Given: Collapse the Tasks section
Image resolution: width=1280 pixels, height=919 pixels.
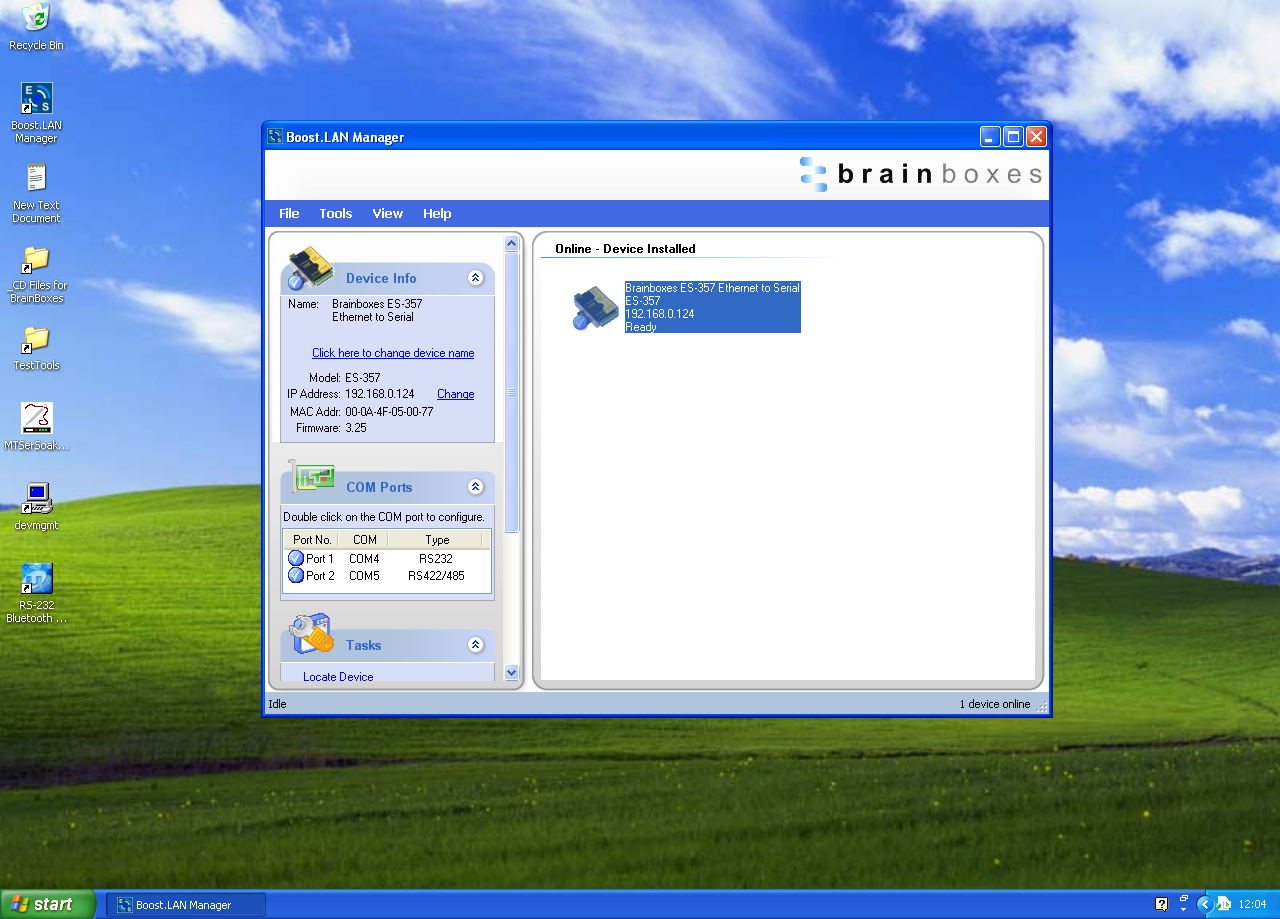Looking at the screenshot, I should pyautogui.click(x=476, y=645).
